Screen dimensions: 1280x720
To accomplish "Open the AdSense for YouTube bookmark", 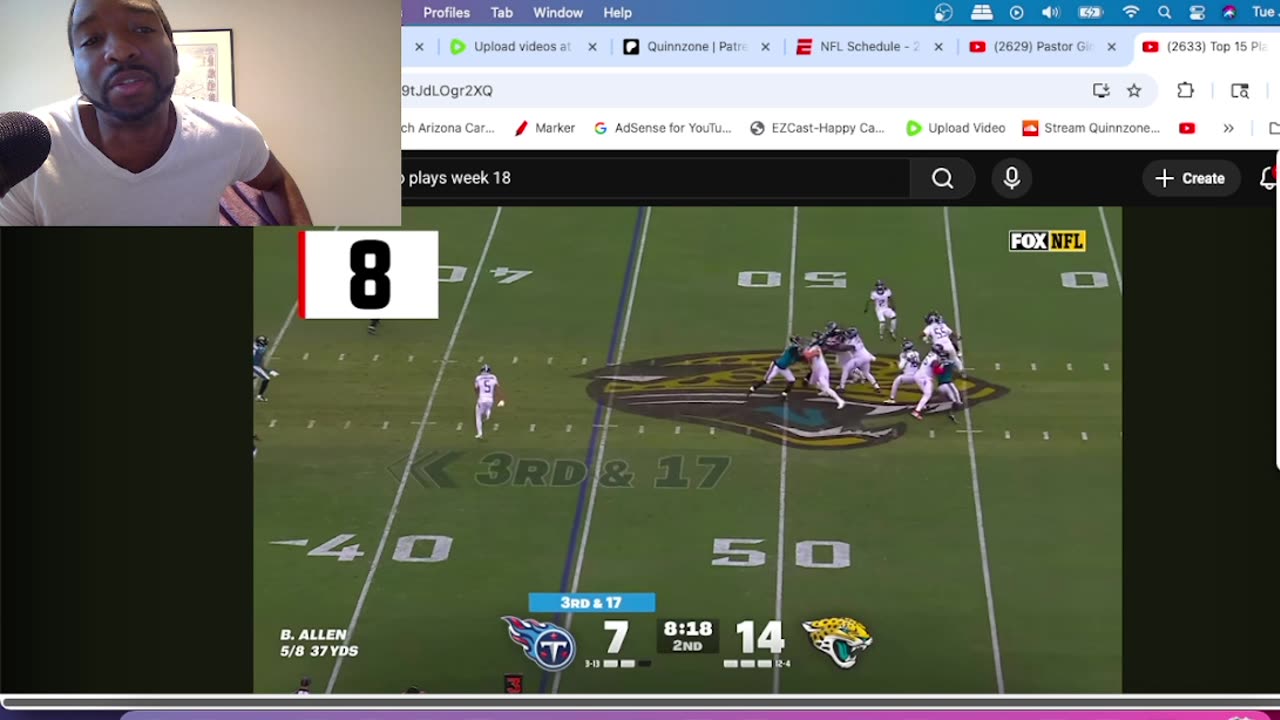I will 662,128.
